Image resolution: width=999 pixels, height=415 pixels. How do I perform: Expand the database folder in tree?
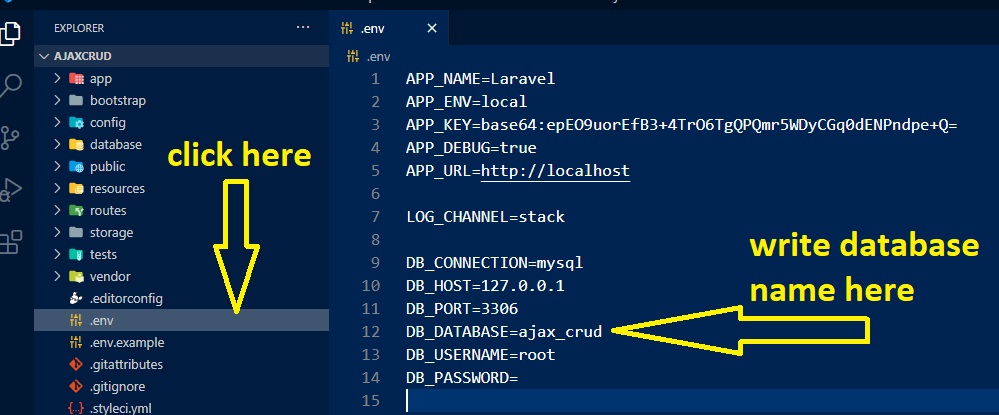(x=115, y=144)
